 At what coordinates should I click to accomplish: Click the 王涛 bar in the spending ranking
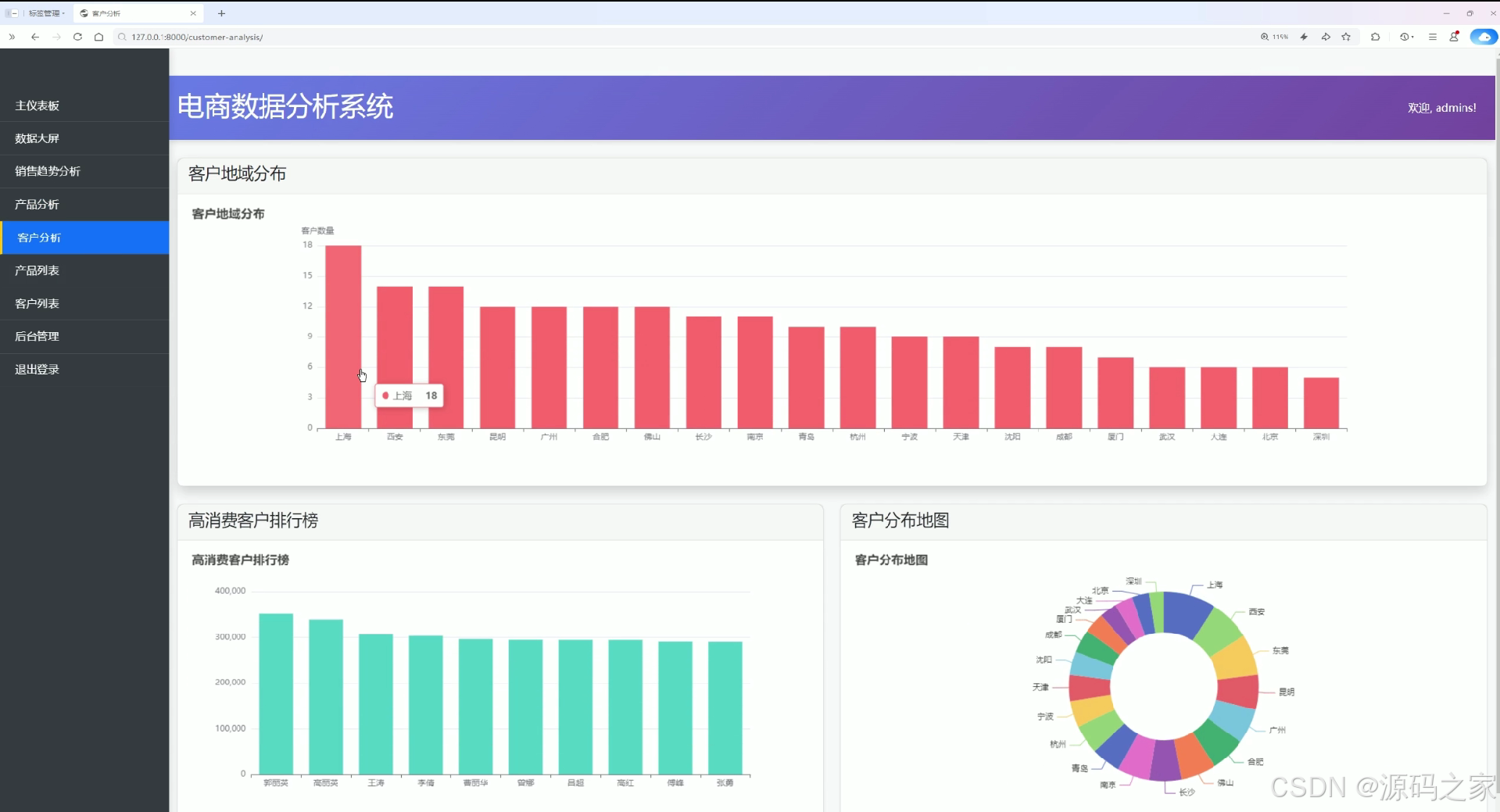(x=376, y=704)
